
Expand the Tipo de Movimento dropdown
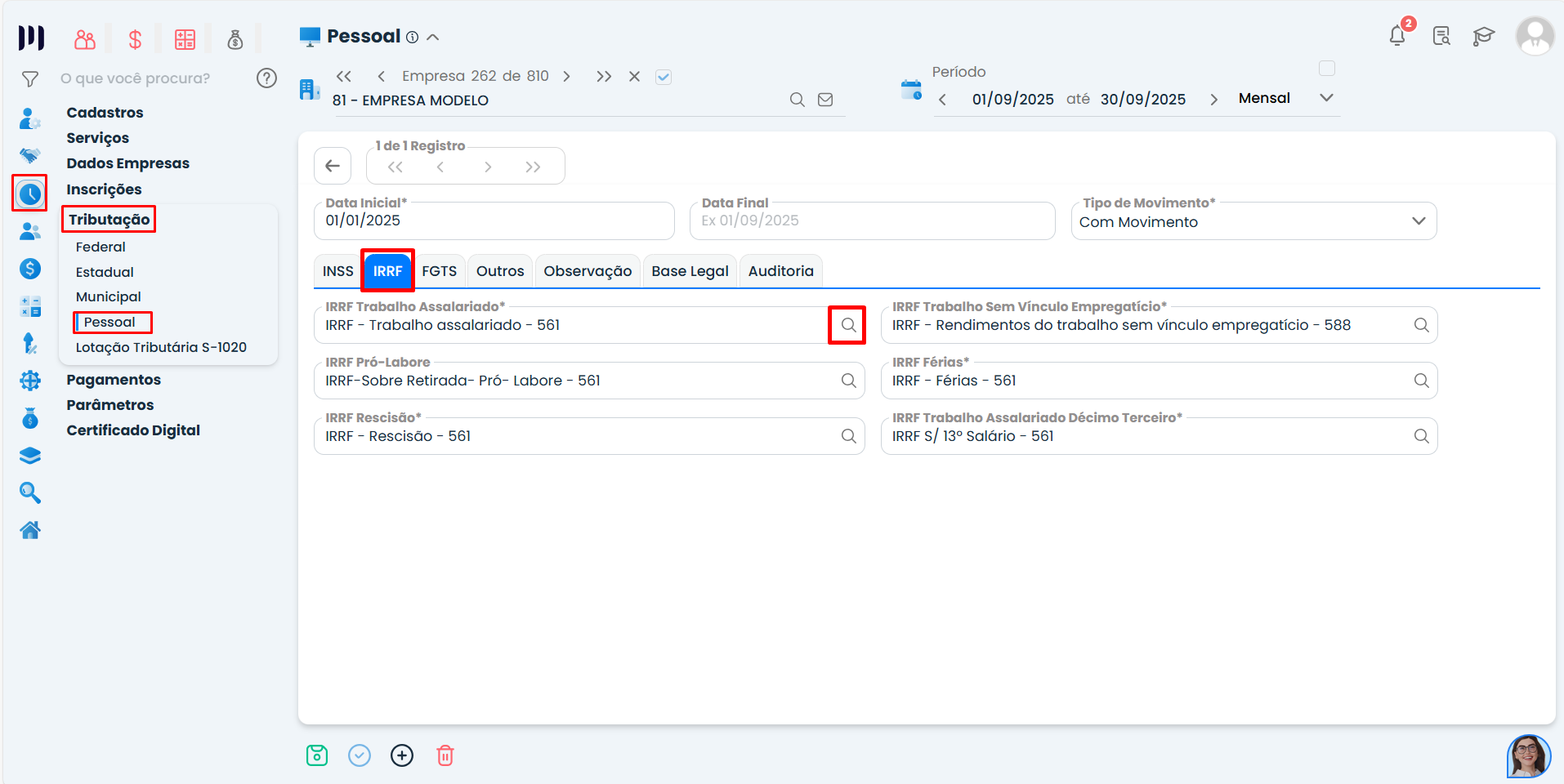pyautogui.click(x=1419, y=221)
